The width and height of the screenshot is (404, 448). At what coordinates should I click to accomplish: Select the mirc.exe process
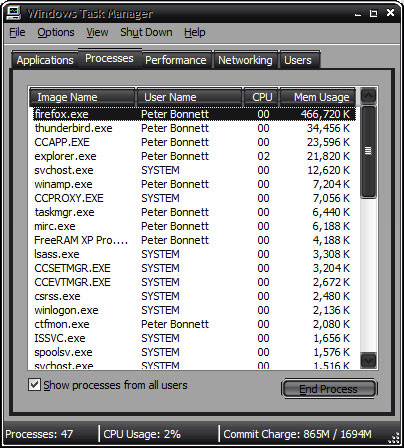tap(194, 226)
